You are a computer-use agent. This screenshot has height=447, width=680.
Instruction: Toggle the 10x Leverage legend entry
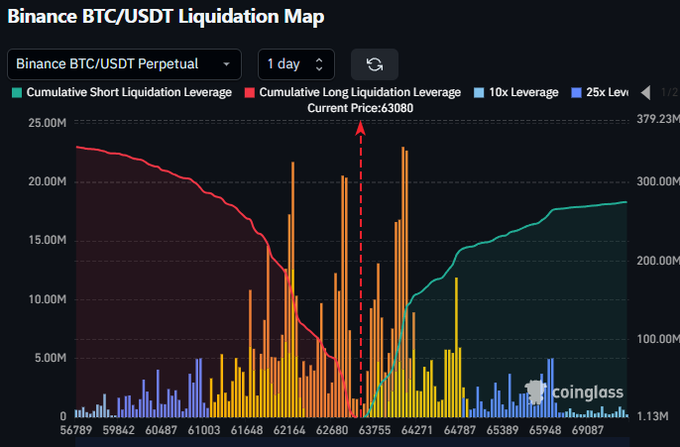[516, 92]
